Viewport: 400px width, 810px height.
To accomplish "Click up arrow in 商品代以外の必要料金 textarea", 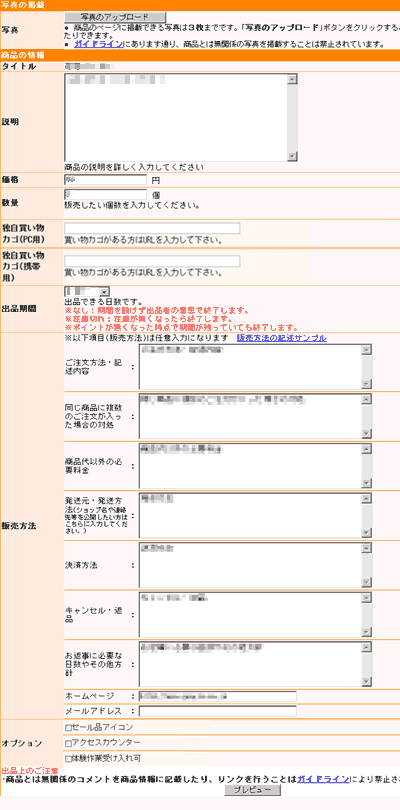I will [x=367, y=449].
